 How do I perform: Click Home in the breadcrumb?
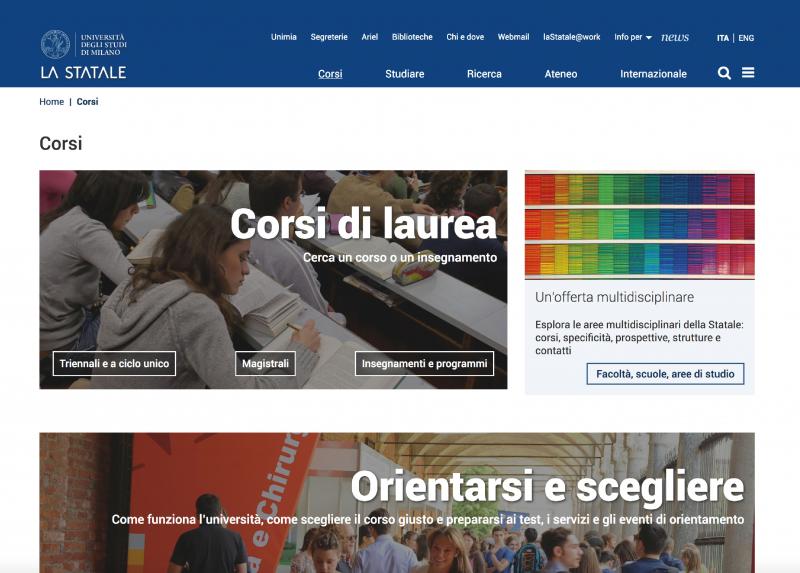[x=52, y=102]
